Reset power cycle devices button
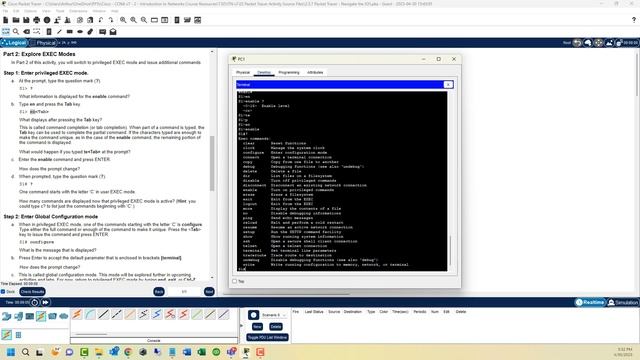 pyautogui.click(x=35, y=302)
